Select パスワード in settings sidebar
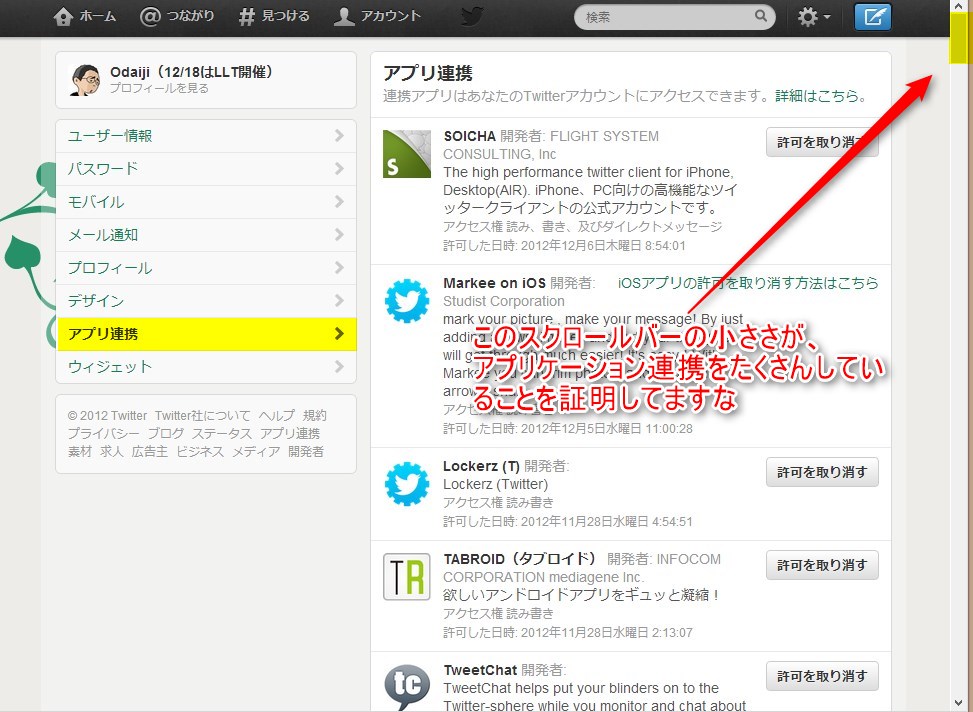The width and height of the screenshot is (973, 712). [x=206, y=169]
